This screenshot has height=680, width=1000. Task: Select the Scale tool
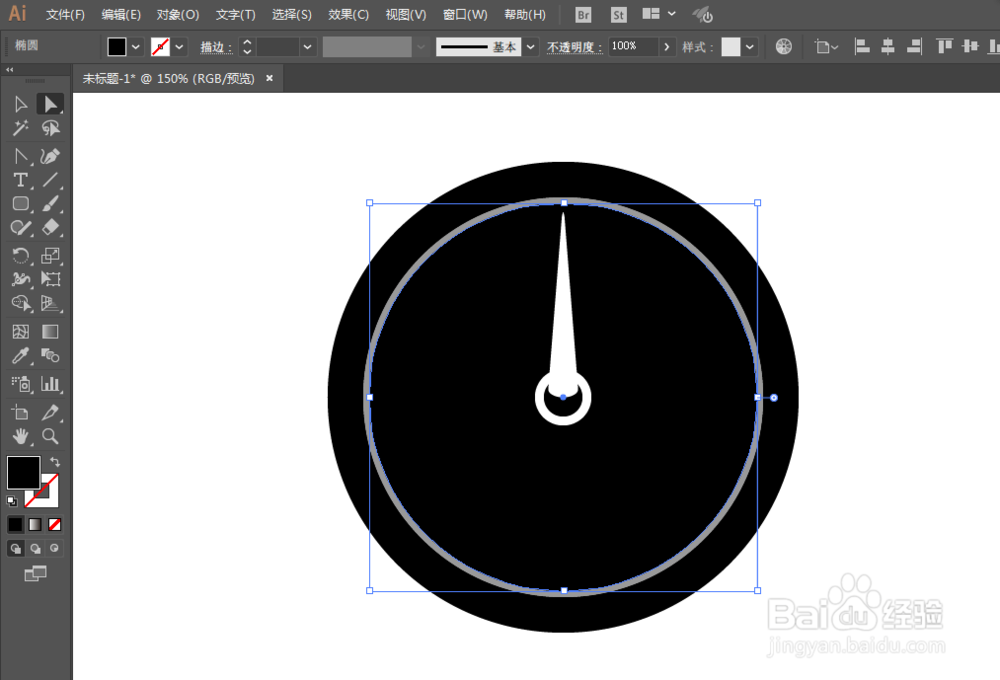coord(50,255)
